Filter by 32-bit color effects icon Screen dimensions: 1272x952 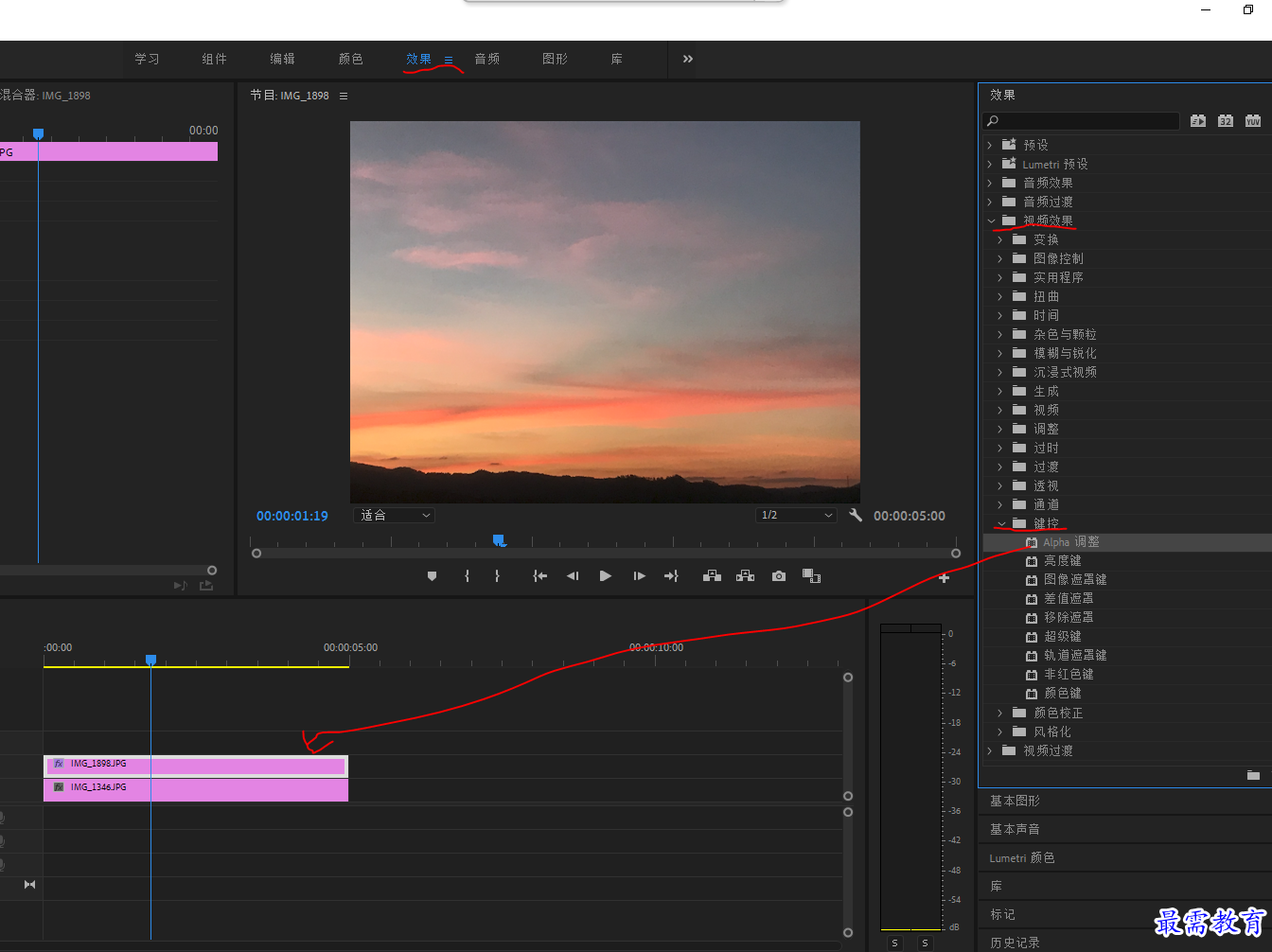[x=1226, y=121]
